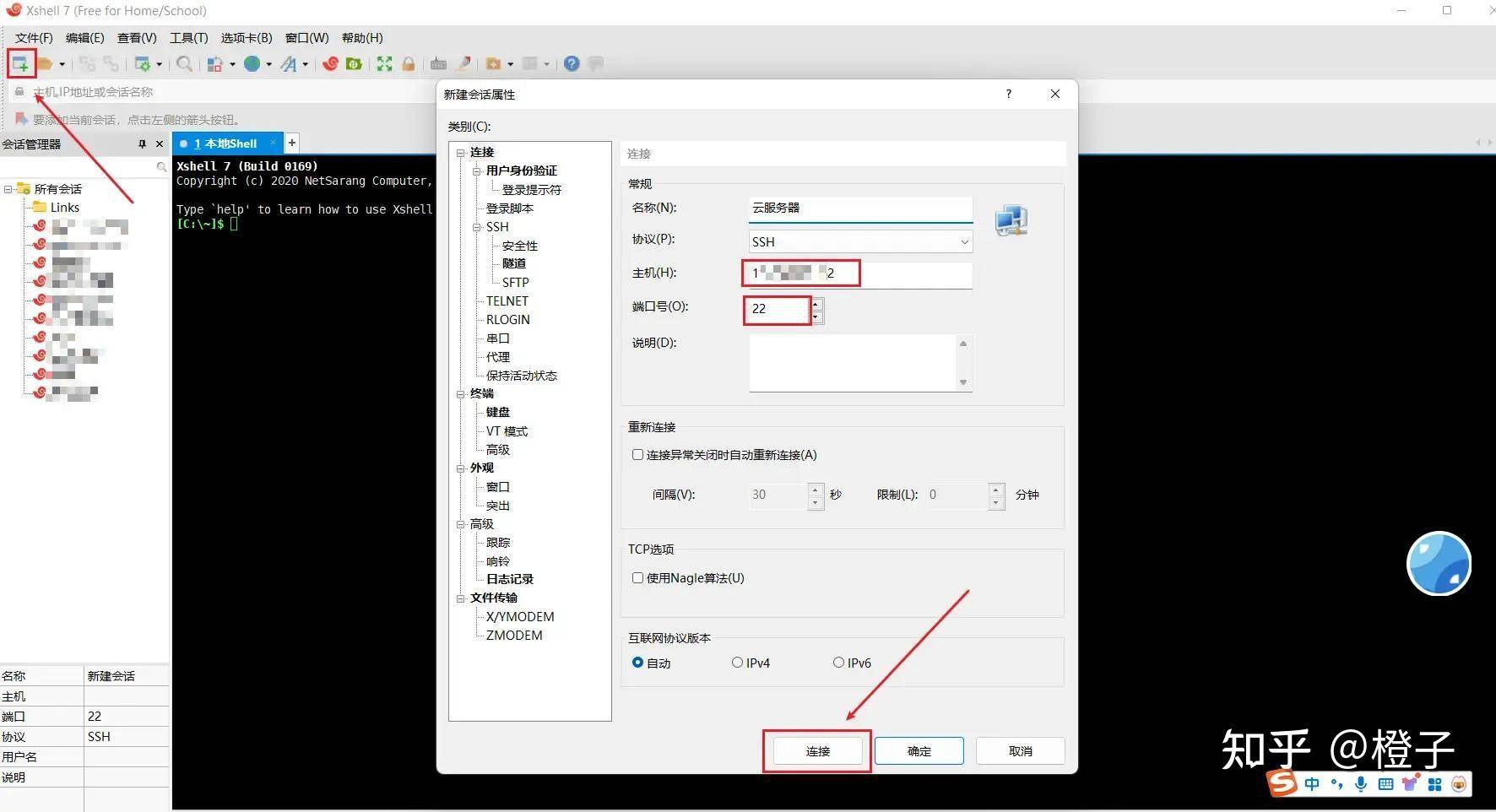Click the speech bubble toolbar icon
The image size is (1496, 812).
[x=596, y=63]
